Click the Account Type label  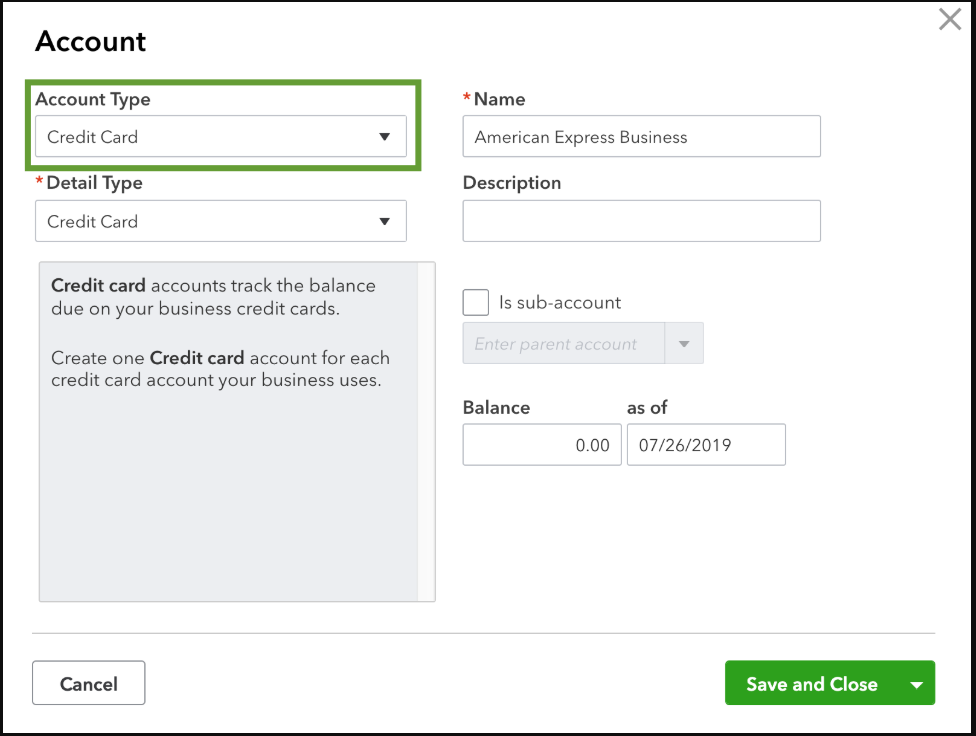[x=93, y=99]
